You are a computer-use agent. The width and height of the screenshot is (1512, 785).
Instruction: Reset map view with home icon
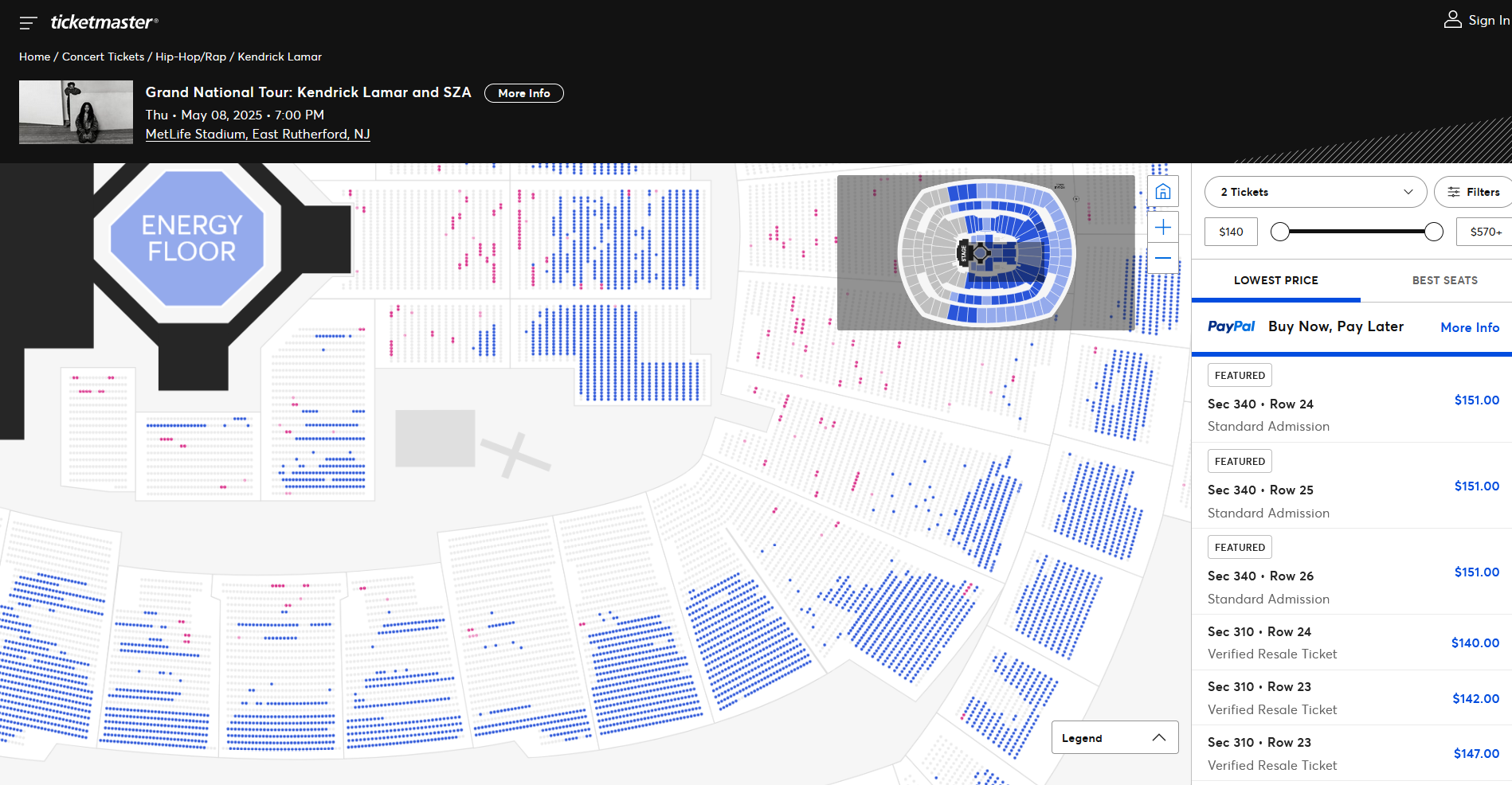pos(1163,192)
